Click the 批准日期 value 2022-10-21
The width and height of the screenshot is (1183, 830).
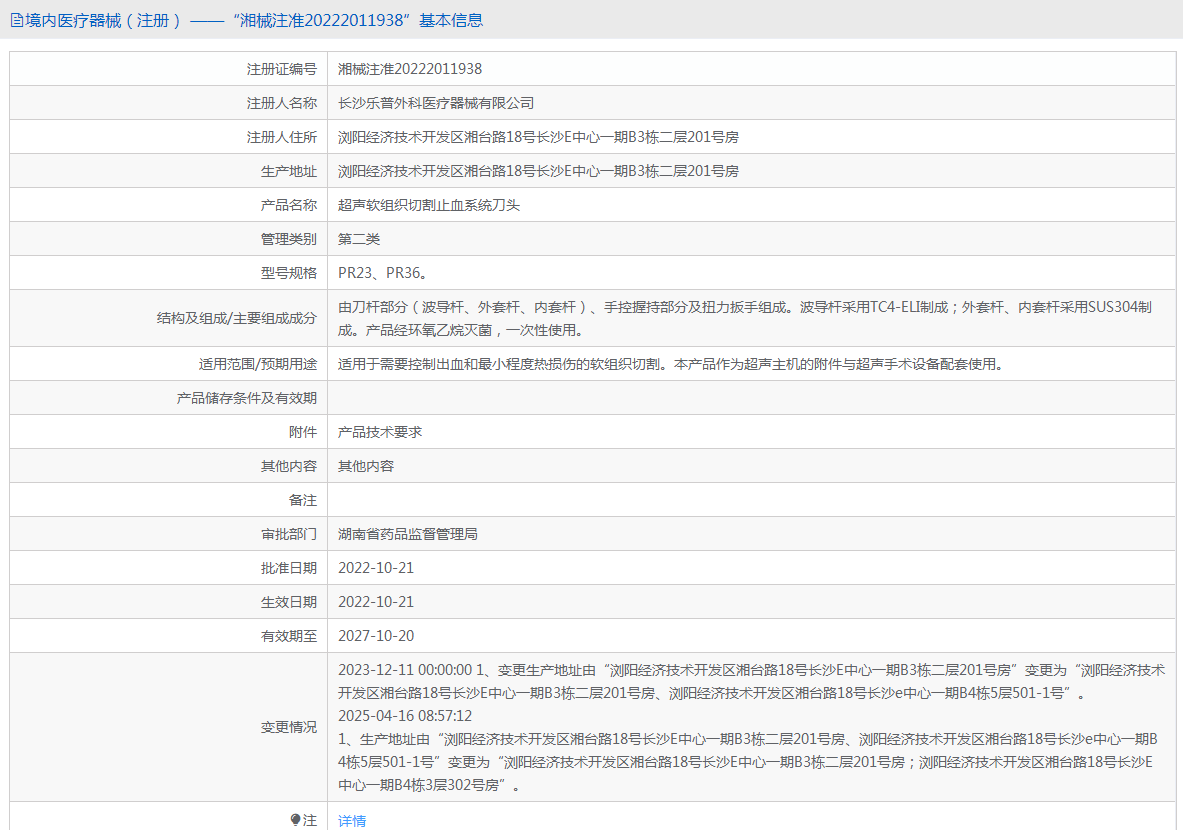pos(376,568)
